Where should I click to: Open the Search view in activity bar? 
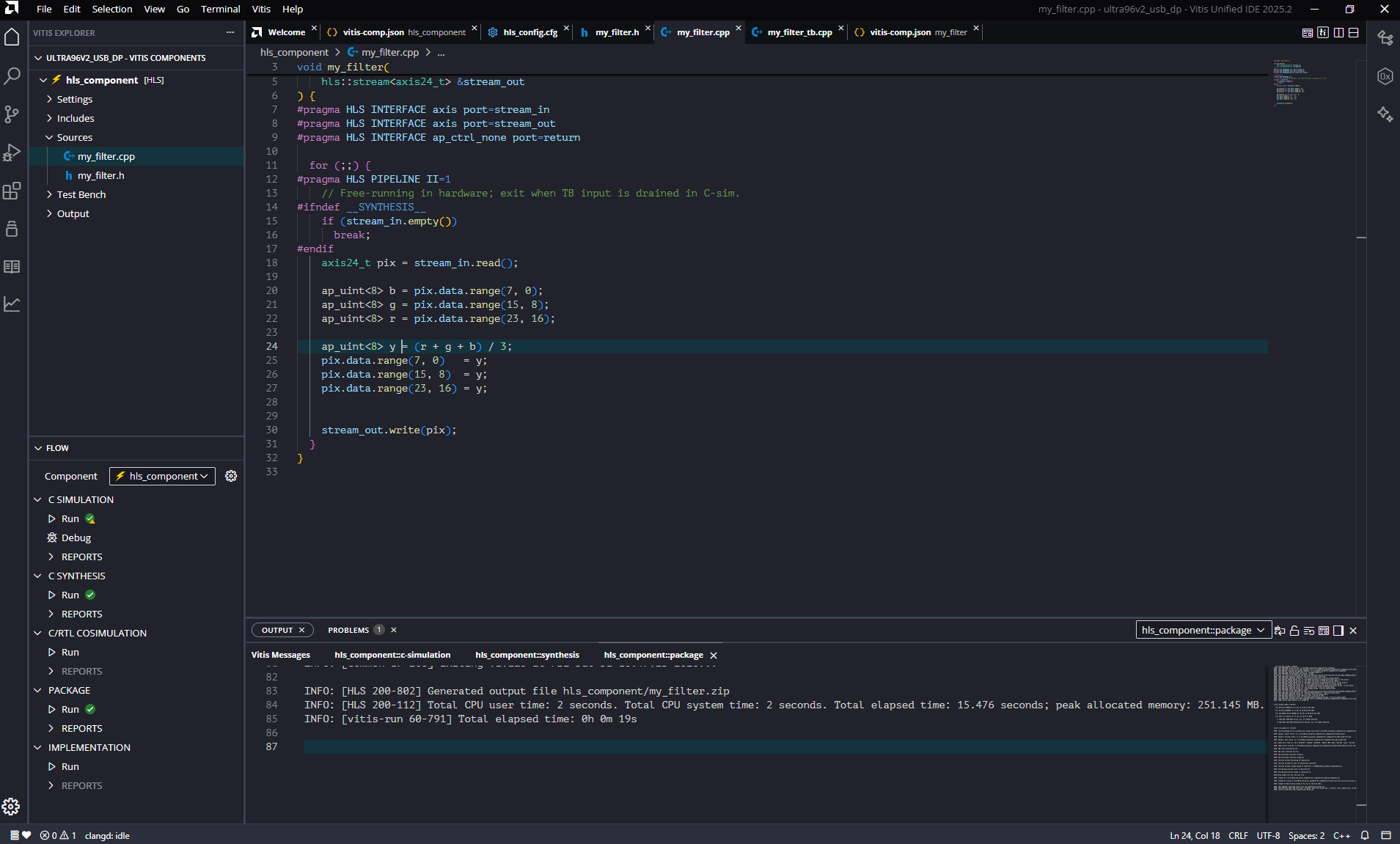tap(12, 76)
